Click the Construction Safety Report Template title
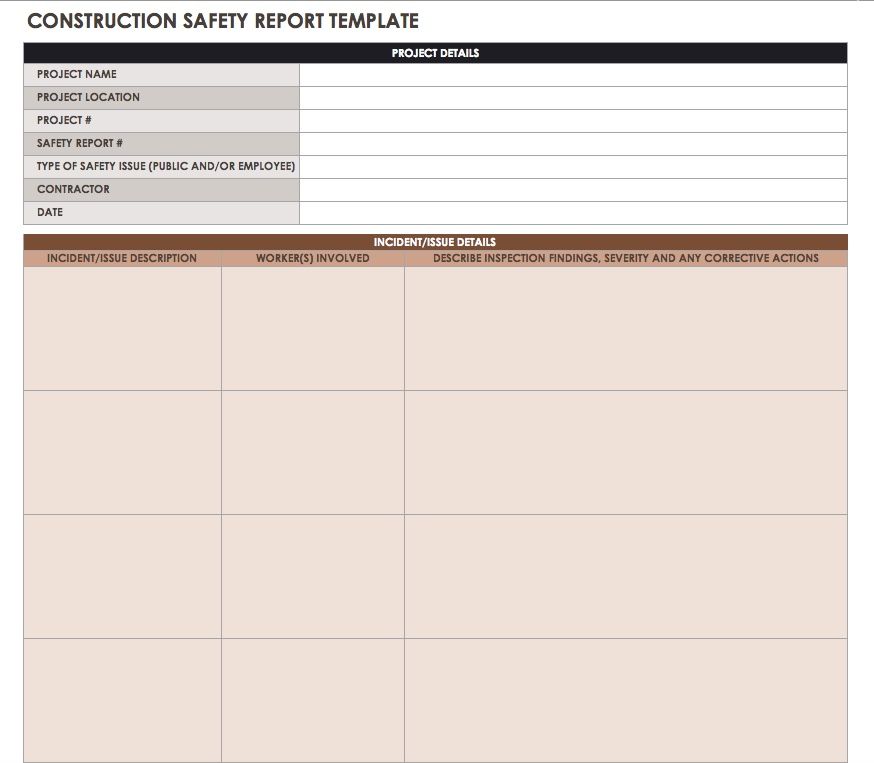Viewport: 874px width, 763px height. coord(223,21)
